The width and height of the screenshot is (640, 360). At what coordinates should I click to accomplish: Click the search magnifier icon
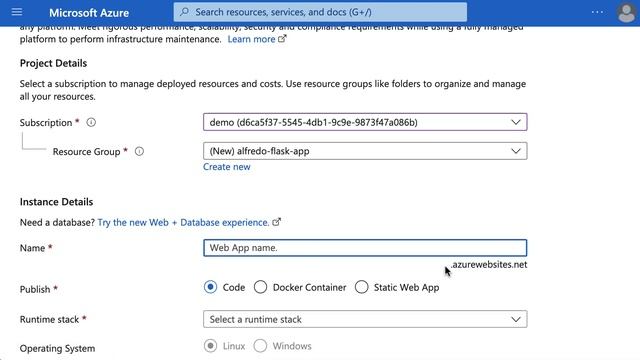point(184,12)
